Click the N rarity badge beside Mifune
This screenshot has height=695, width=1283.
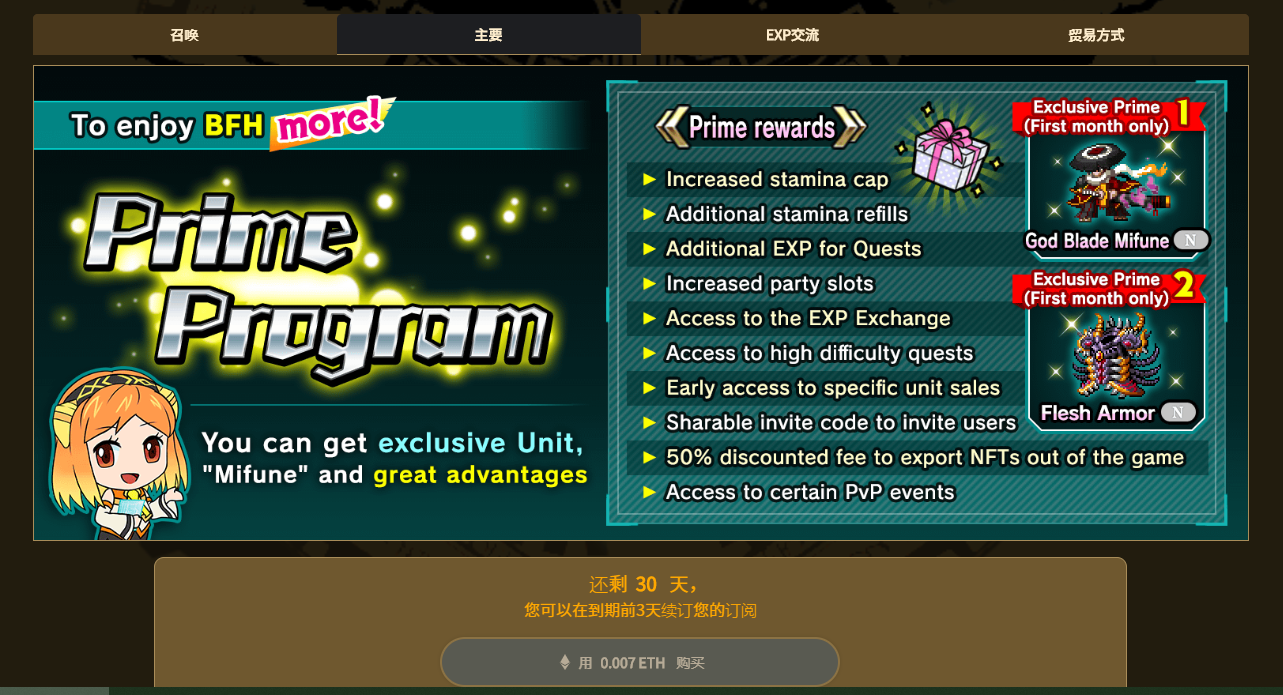tap(1190, 240)
